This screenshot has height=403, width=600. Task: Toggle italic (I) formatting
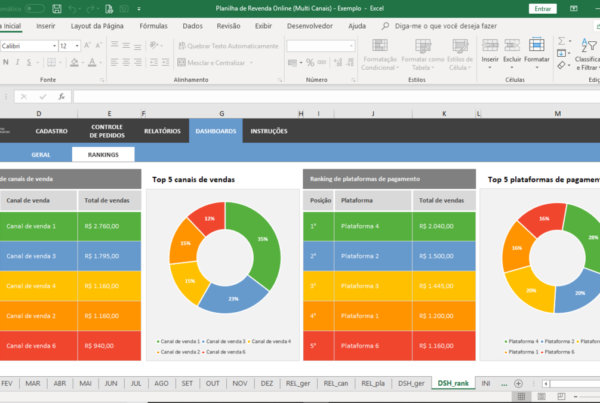tap(17, 62)
